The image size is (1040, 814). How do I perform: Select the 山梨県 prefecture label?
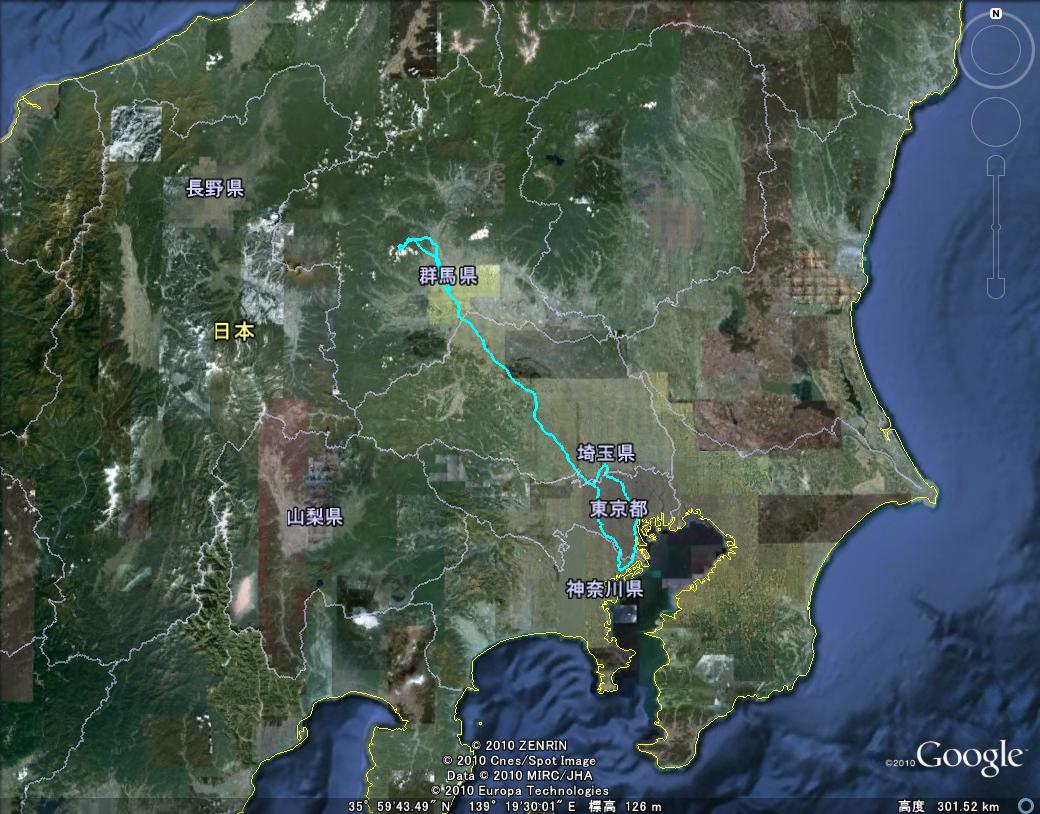(315, 517)
